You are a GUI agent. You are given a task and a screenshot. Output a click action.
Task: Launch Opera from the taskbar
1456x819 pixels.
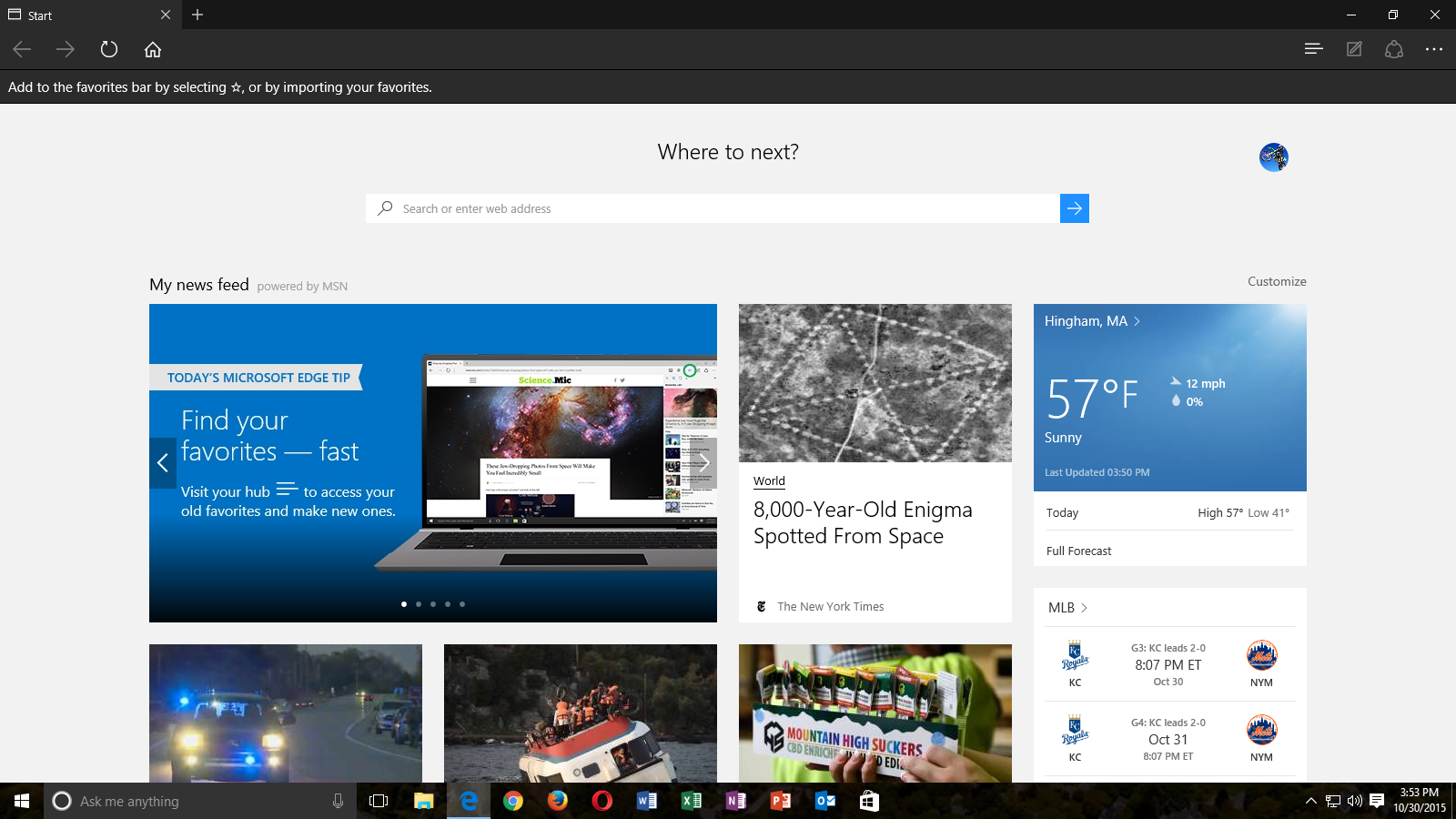[602, 801]
